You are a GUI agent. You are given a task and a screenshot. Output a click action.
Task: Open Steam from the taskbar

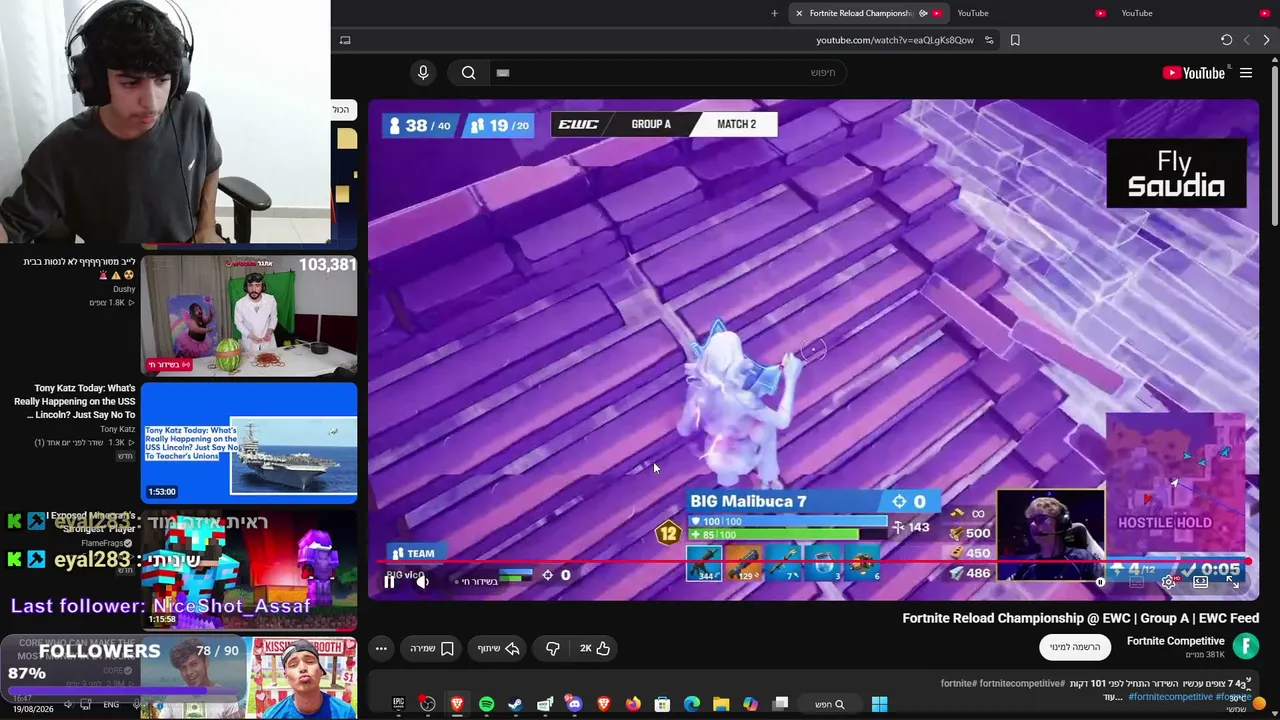[515, 704]
